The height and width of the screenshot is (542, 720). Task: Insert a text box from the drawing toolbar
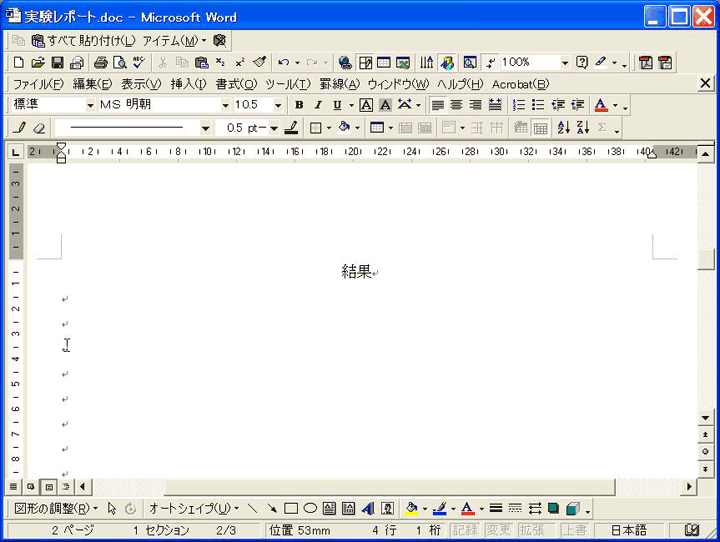click(329, 508)
